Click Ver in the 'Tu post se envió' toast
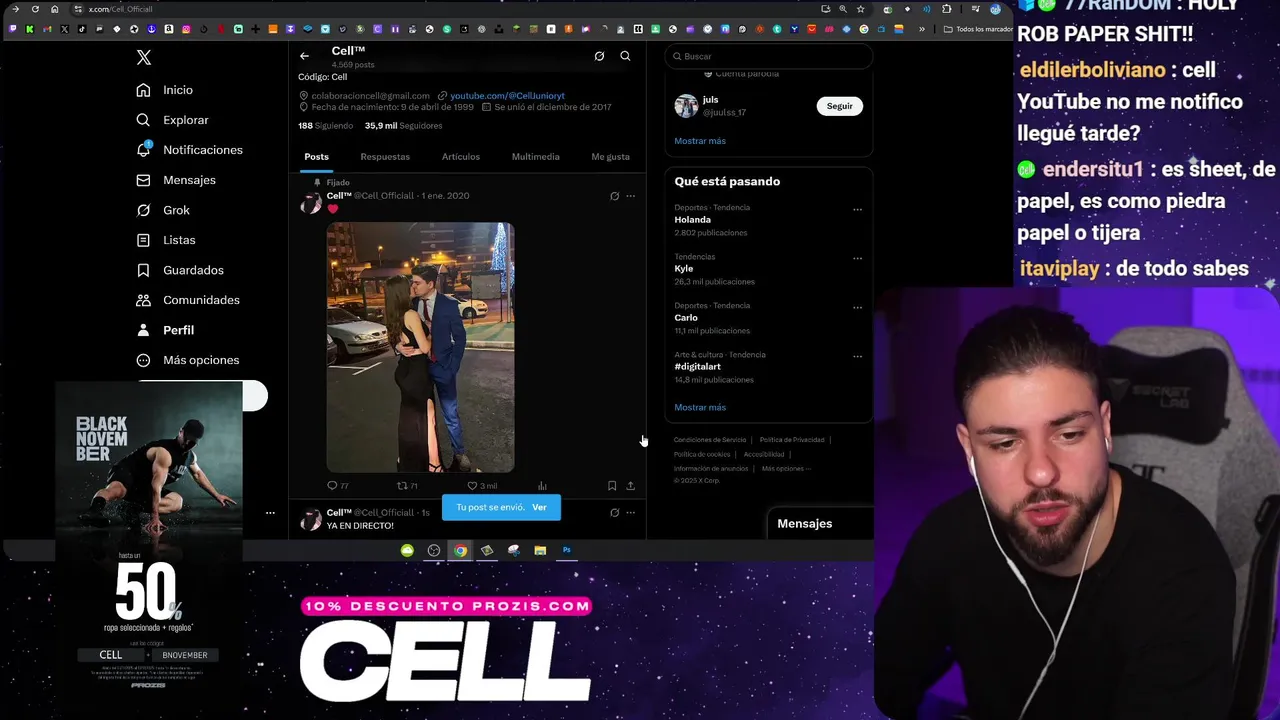Screen dimensions: 1280x720 coord(539,507)
